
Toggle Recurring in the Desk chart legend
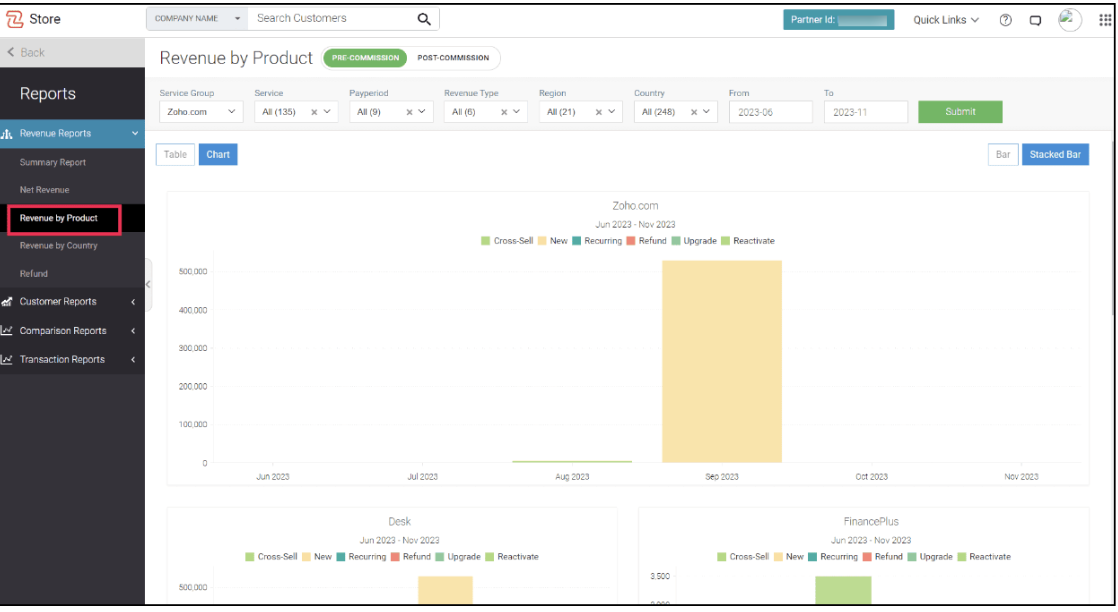(x=361, y=557)
